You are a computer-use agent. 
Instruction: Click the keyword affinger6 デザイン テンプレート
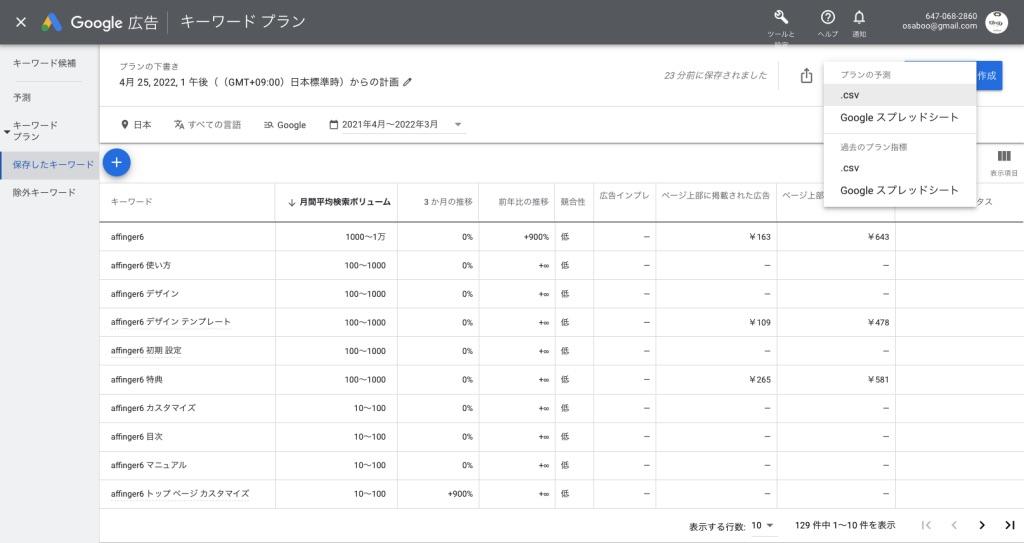click(x=170, y=322)
